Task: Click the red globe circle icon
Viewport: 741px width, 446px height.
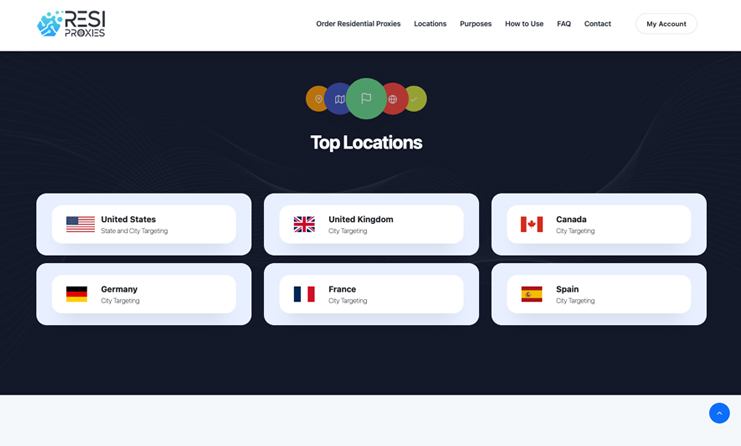Action: tap(395, 99)
